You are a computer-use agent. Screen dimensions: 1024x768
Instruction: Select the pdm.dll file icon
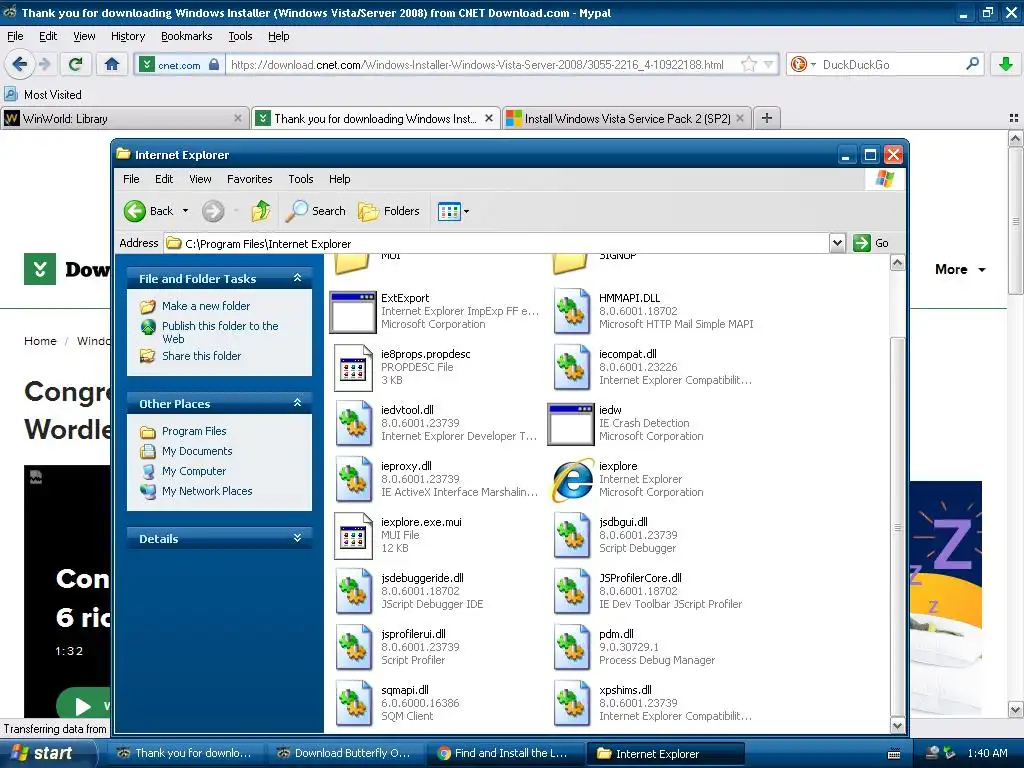click(572, 648)
